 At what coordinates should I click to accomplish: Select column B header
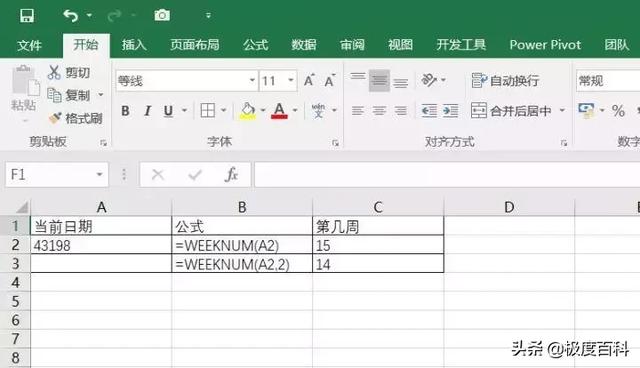click(242, 207)
